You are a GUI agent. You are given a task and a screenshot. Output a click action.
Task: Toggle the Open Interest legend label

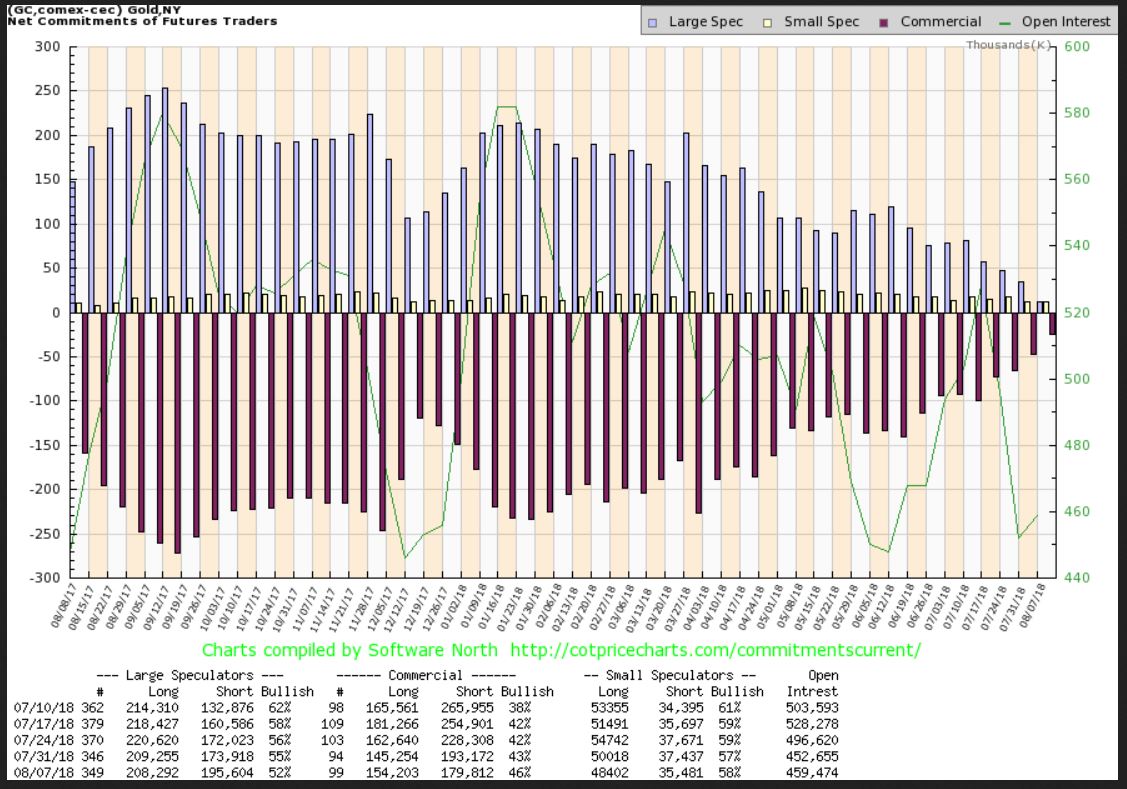pyautogui.click(x=1066, y=21)
